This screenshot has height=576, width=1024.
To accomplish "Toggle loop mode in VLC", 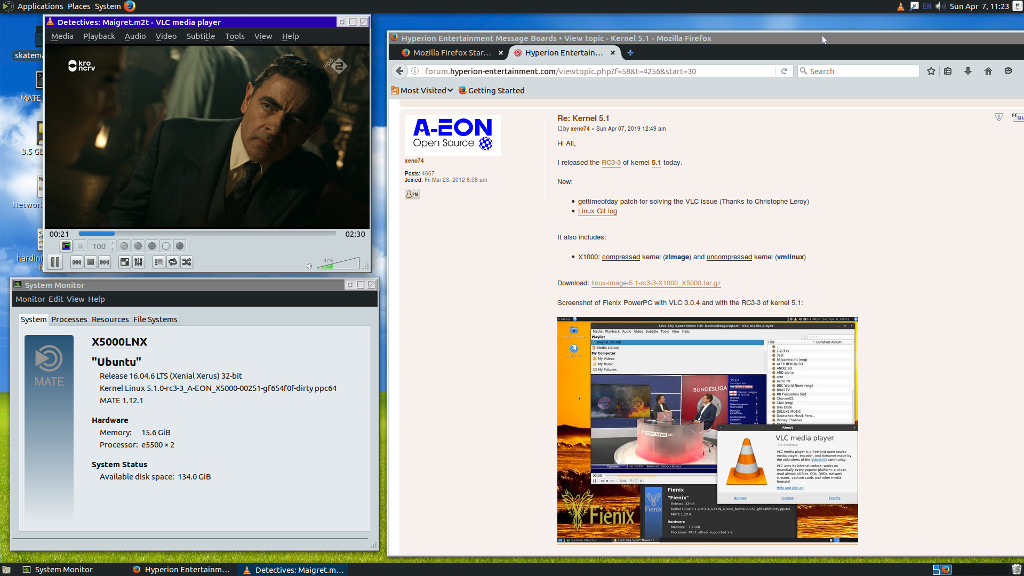I will pyautogui.click(x=172, y=262).
